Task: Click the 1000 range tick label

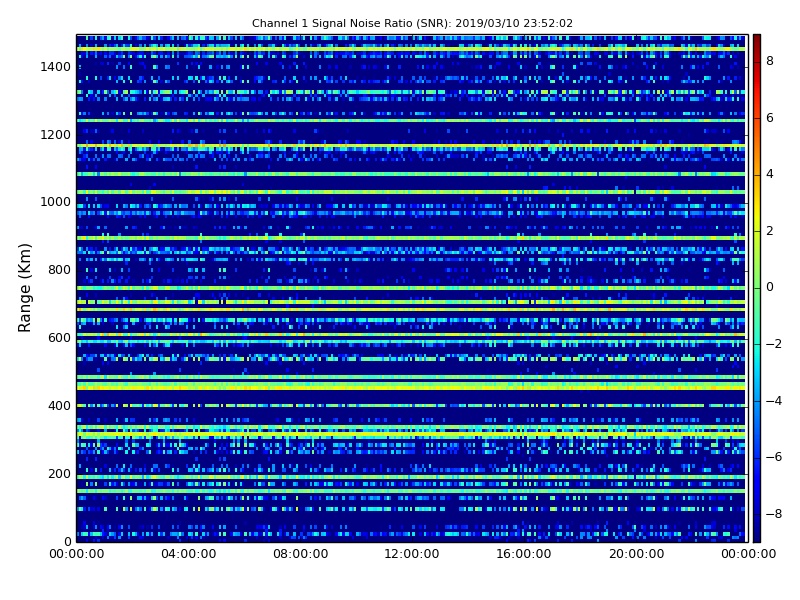Action: [56, 202]
